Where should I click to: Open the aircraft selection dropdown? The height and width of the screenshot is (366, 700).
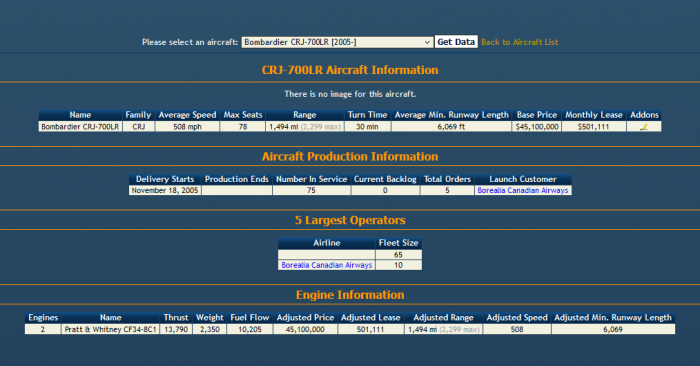tap(337, 42)
